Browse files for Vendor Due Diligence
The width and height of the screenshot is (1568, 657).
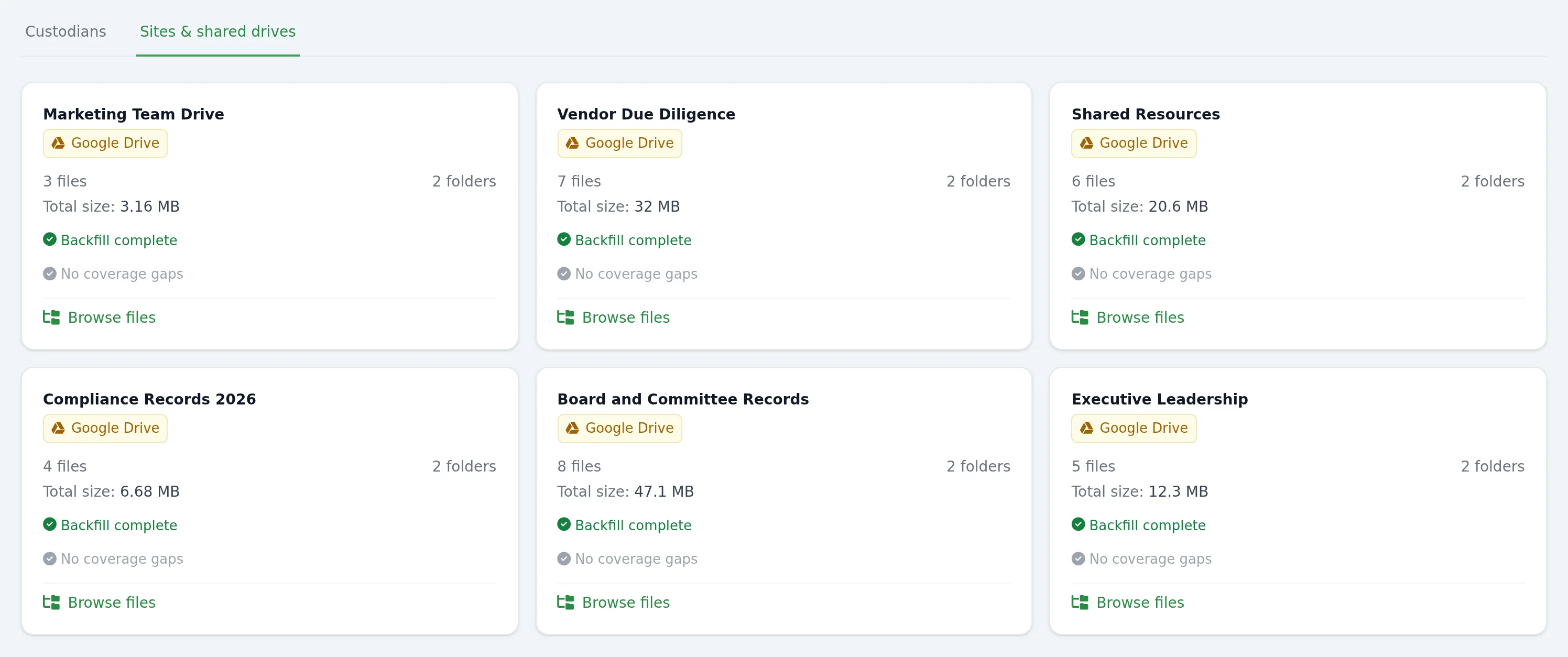click(614, 317)
